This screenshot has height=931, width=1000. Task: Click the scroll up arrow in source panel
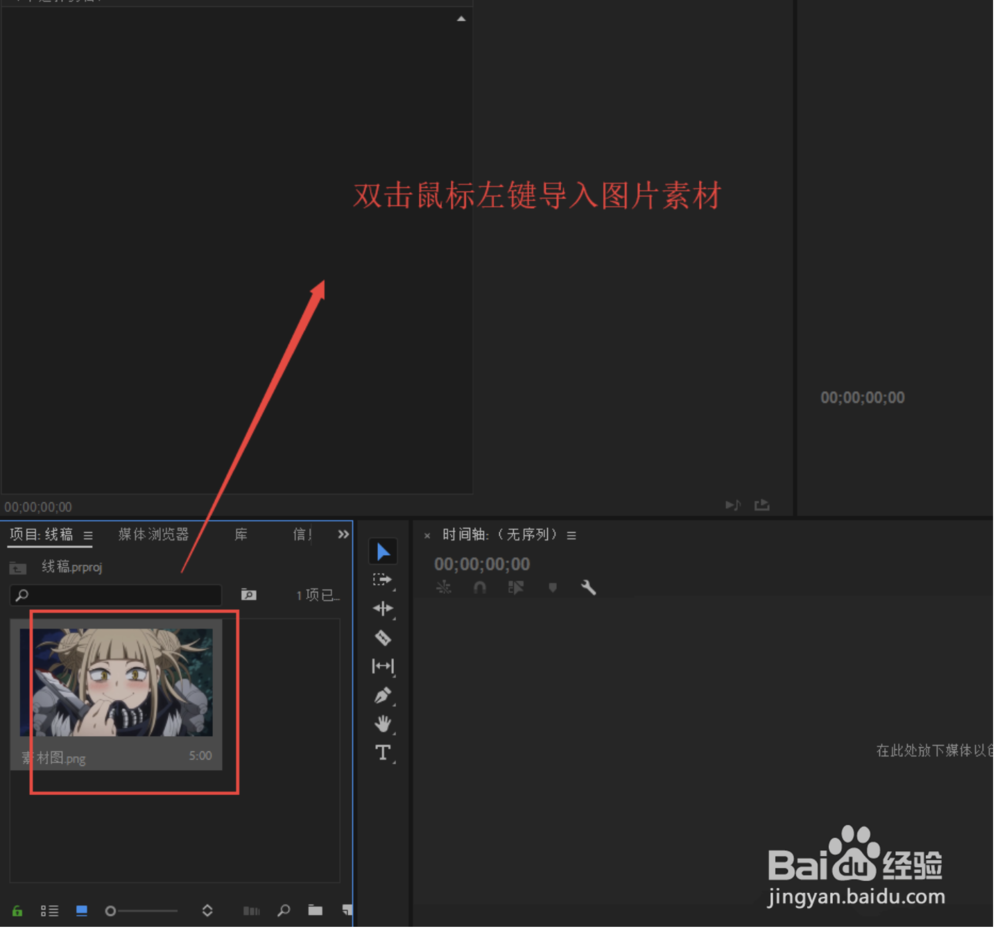(x=461, y=19)
